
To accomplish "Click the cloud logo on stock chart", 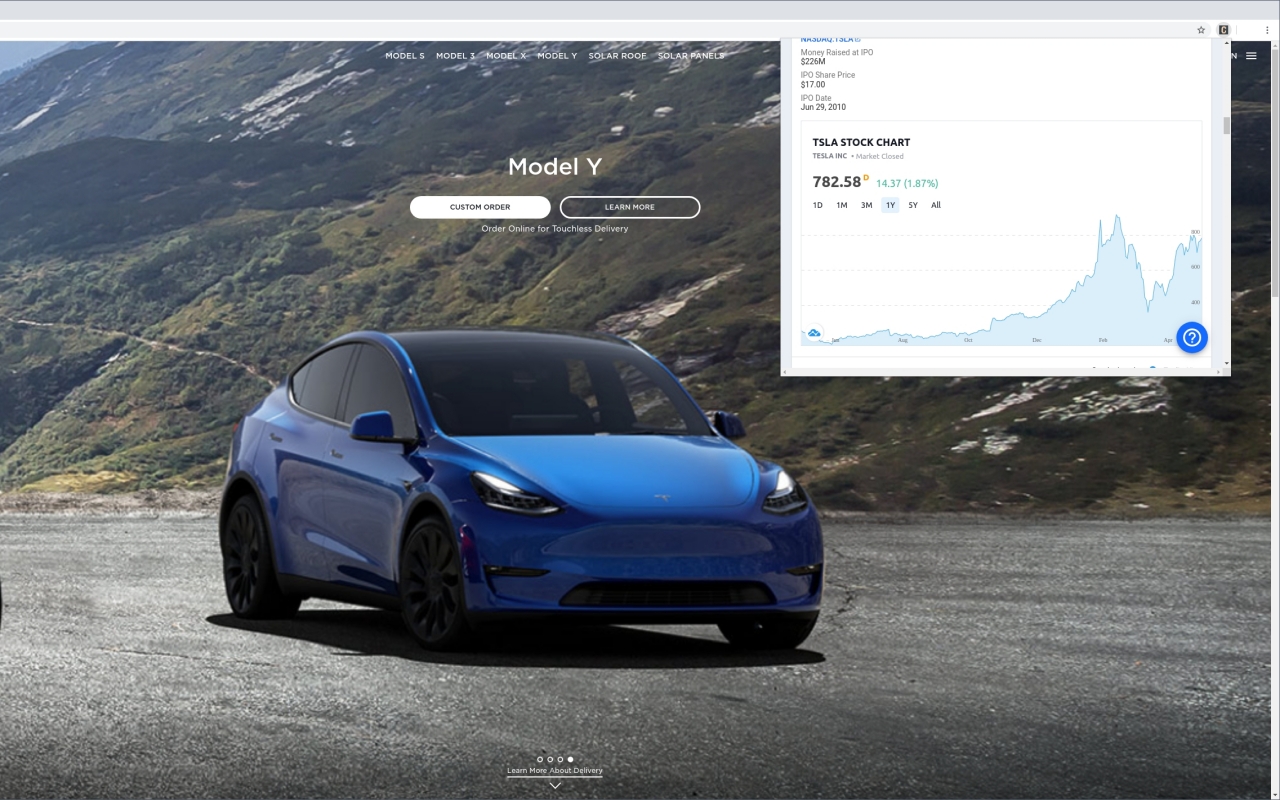I will pyautogui.click(x=814, y=332).
